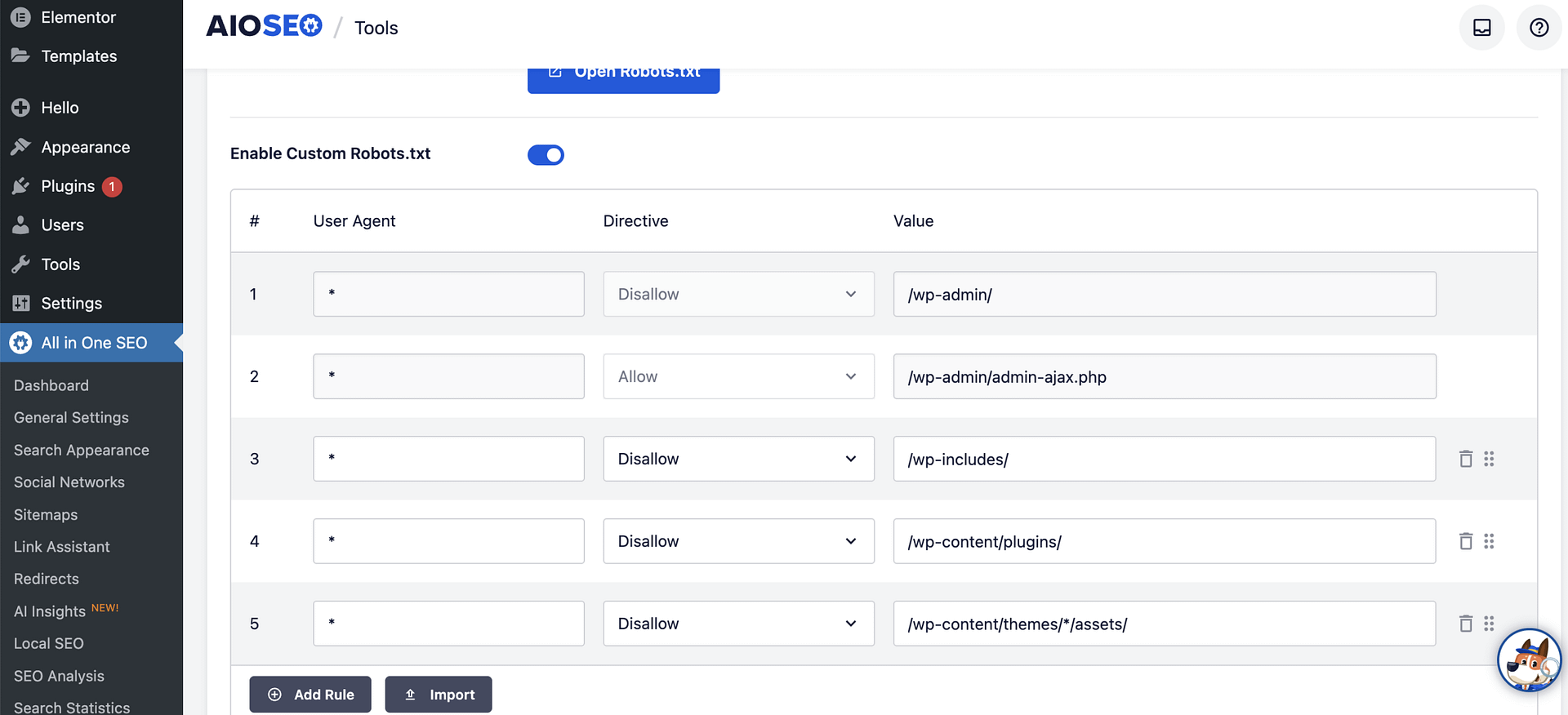Viewport: 1568px width, 715px height.
Task: Open the Directive dropdown for rule 5
Action: (x=737, y=624)
